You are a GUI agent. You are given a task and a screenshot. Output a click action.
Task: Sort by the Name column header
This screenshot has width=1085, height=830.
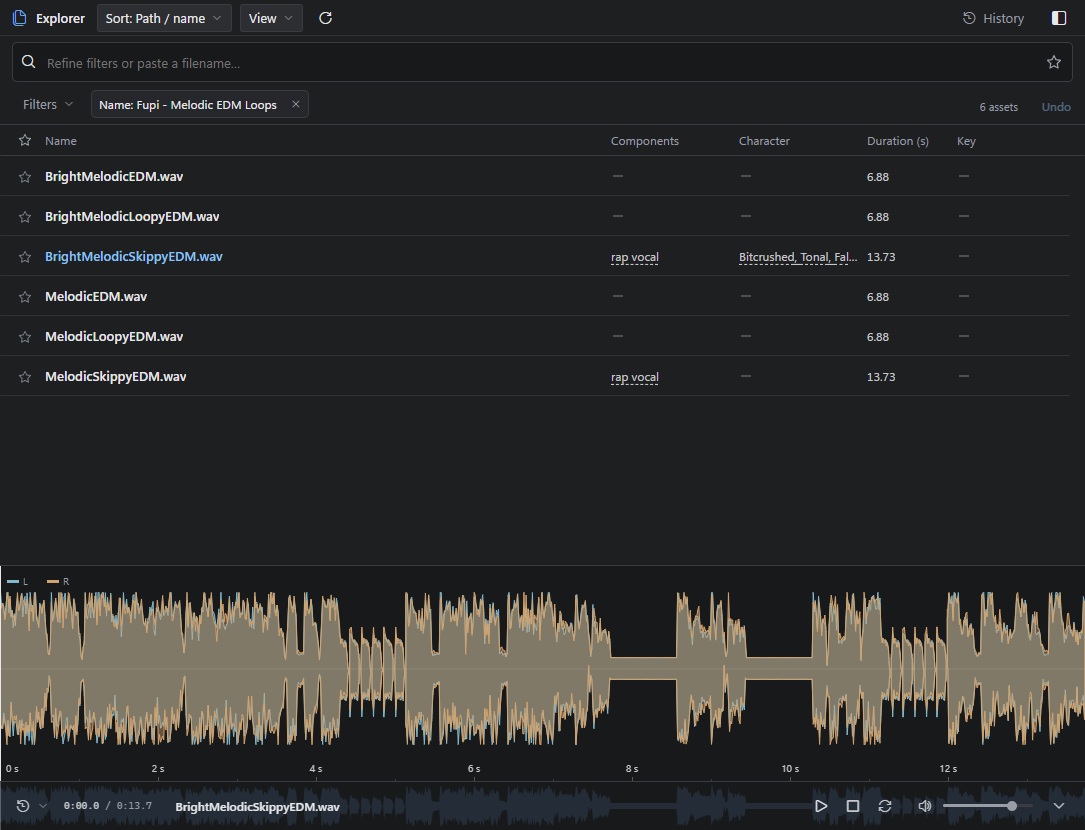tap(61, 141)
